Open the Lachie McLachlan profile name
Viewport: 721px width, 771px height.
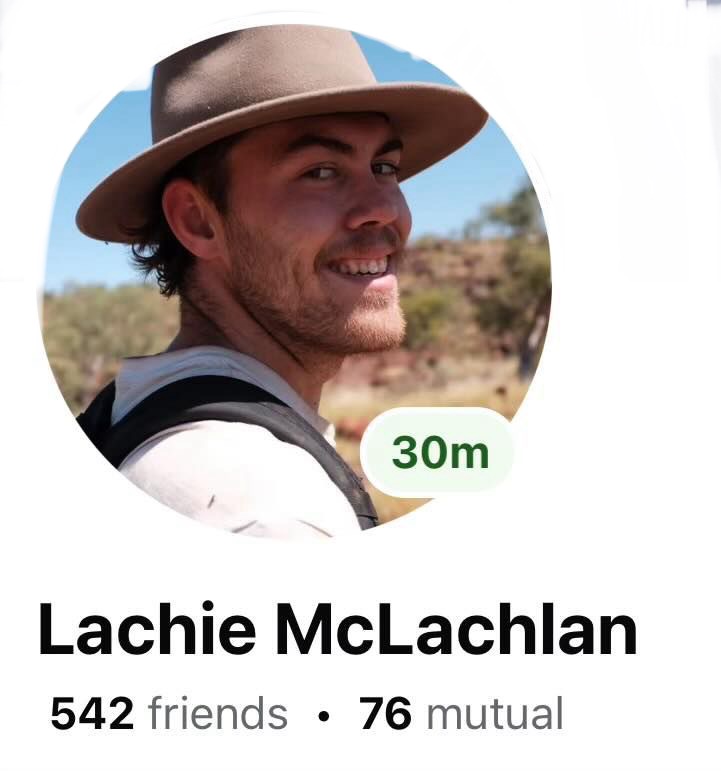coord(338,630)
